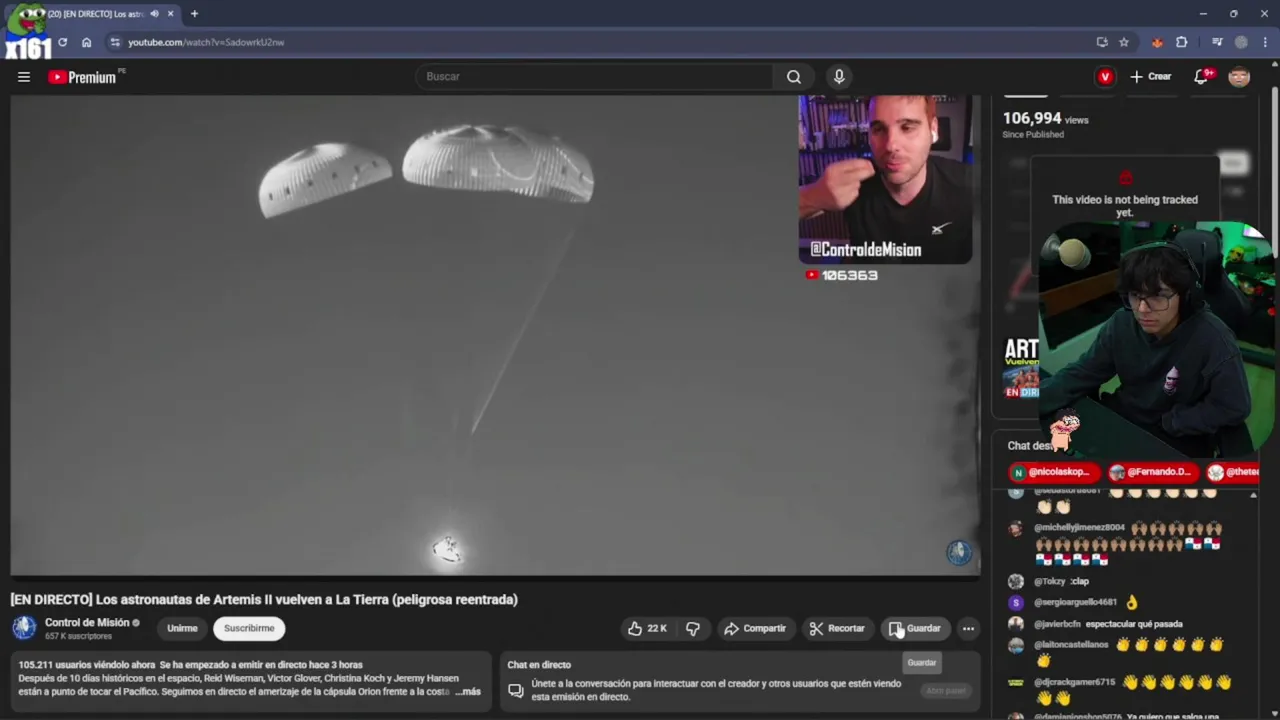Click the red V extension badge
Image resolution: width=1280 pixels, height=720 pixels.
tap(1105, 77)
